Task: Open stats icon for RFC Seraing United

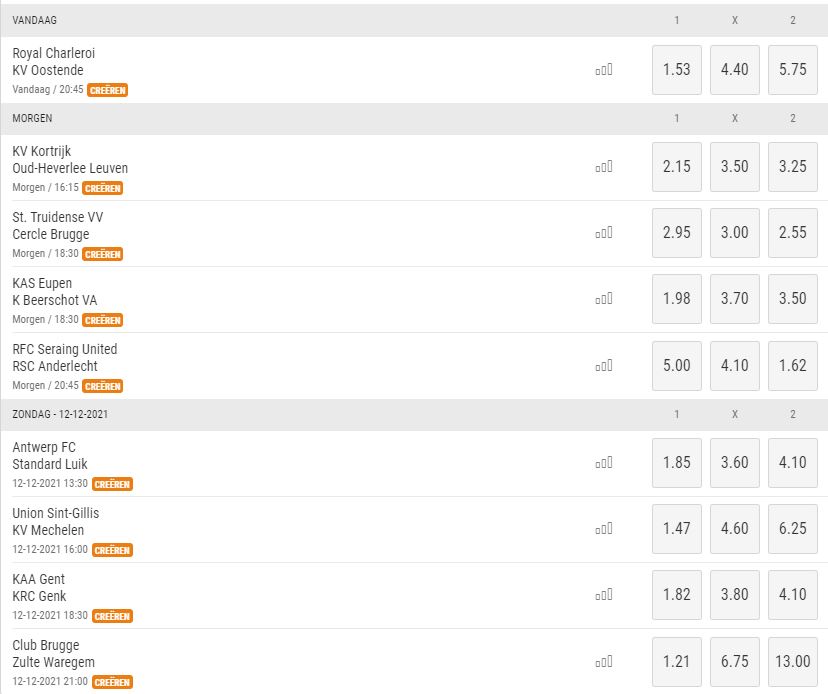Action: pyautogui.click(x=604, y=365)
